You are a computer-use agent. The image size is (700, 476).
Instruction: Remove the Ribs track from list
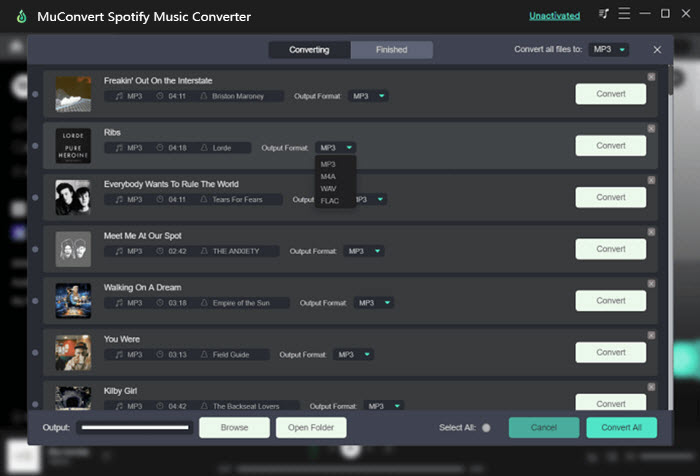651,129
